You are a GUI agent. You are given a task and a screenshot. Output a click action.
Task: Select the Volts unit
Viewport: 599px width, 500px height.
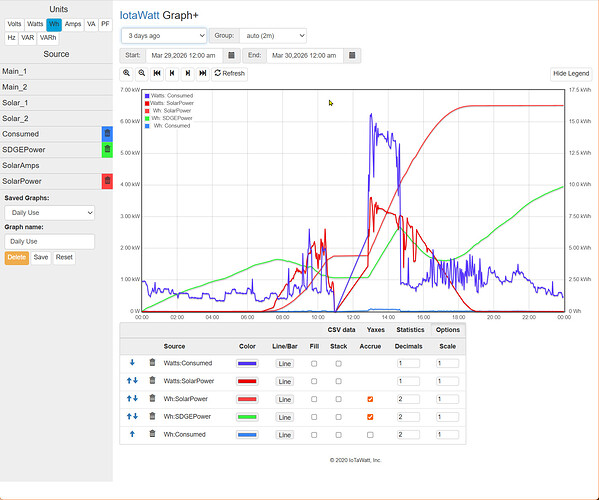14,24
